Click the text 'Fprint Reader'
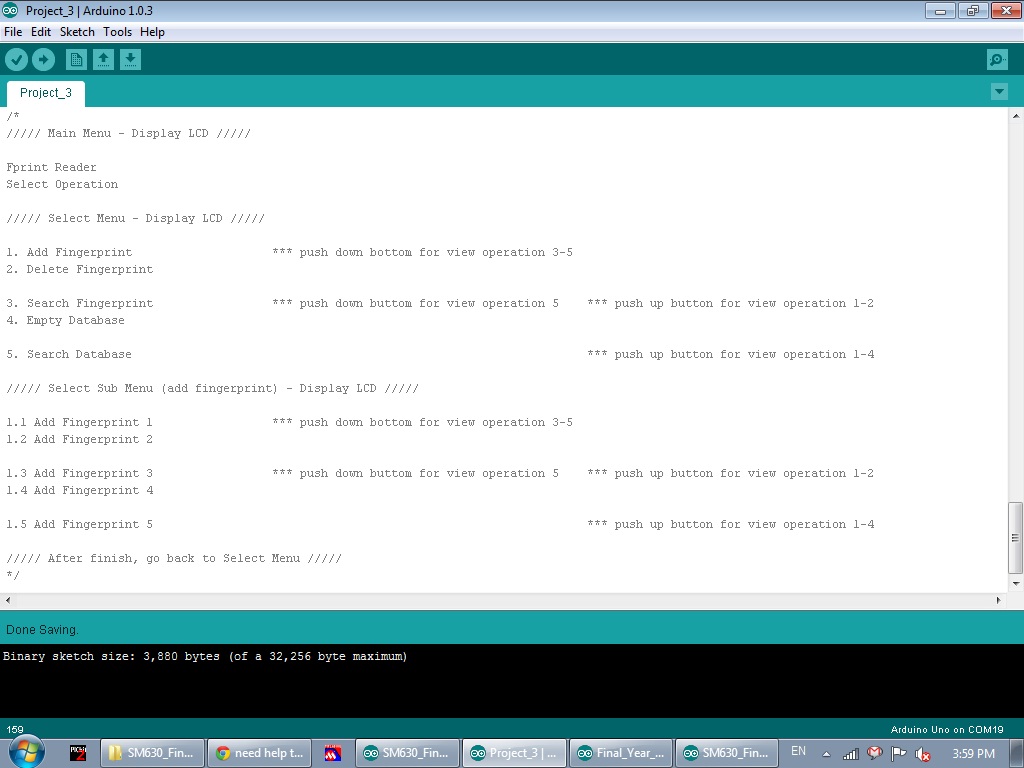 51,167
